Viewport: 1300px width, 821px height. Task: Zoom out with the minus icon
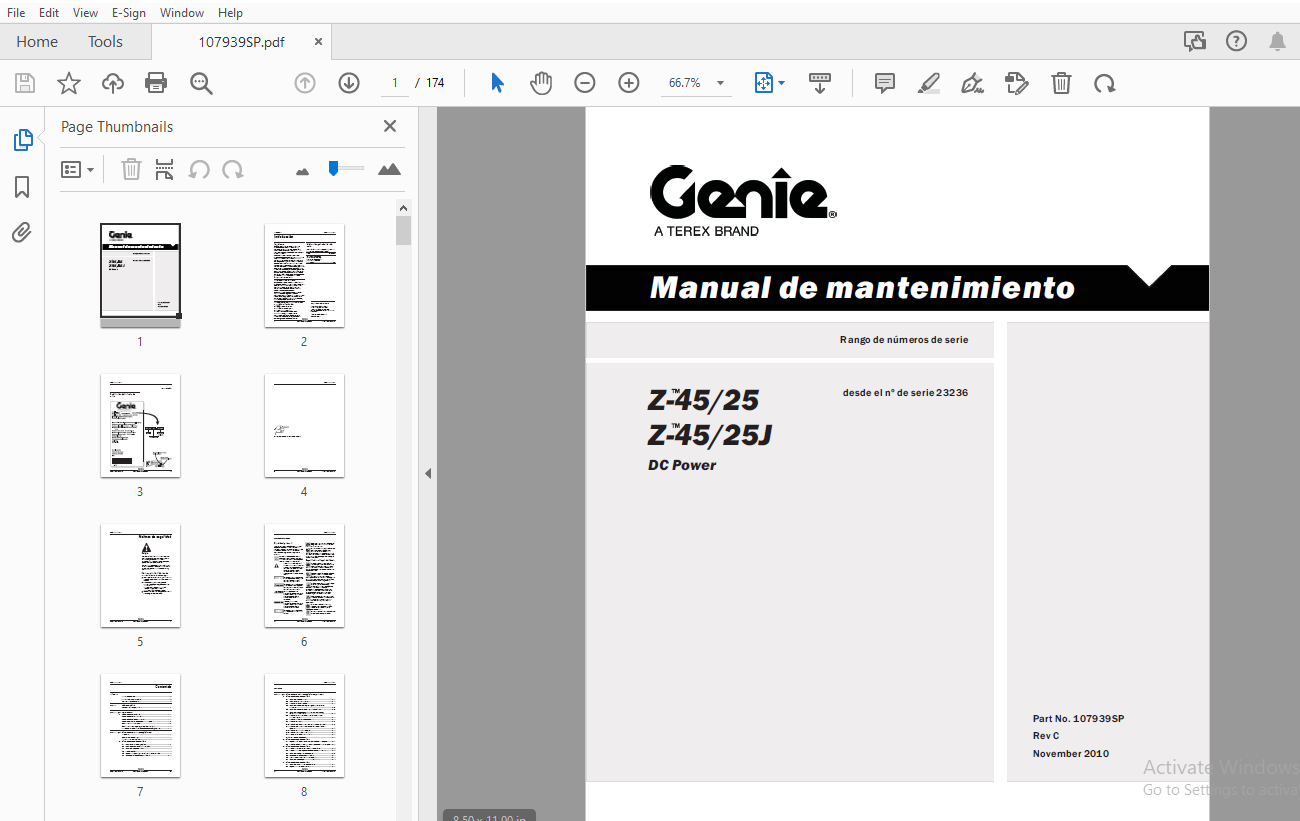[x=585, y=83]
